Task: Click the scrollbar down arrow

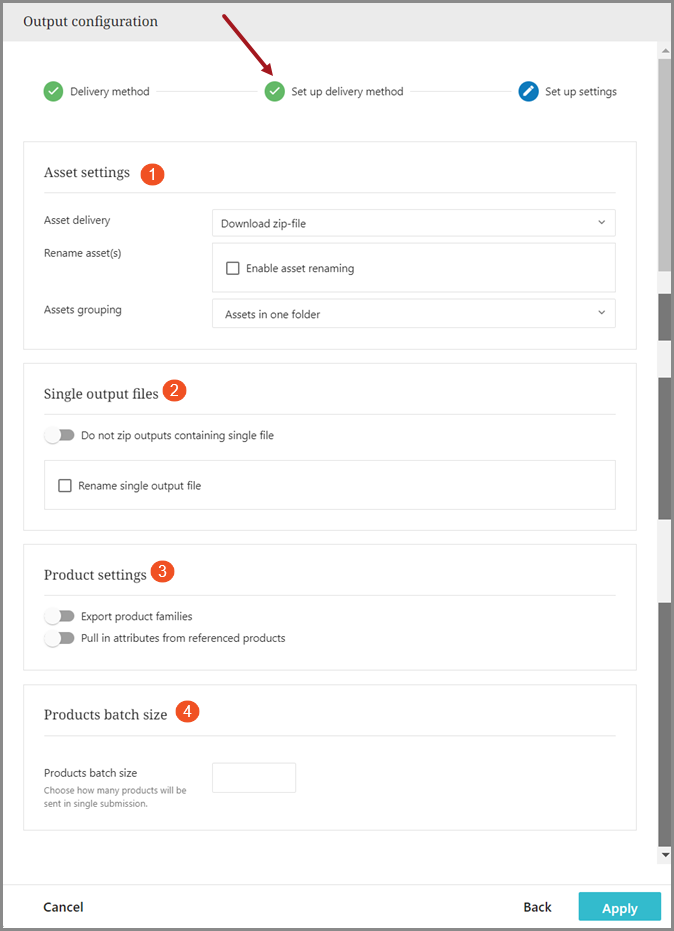Action: 665,855
